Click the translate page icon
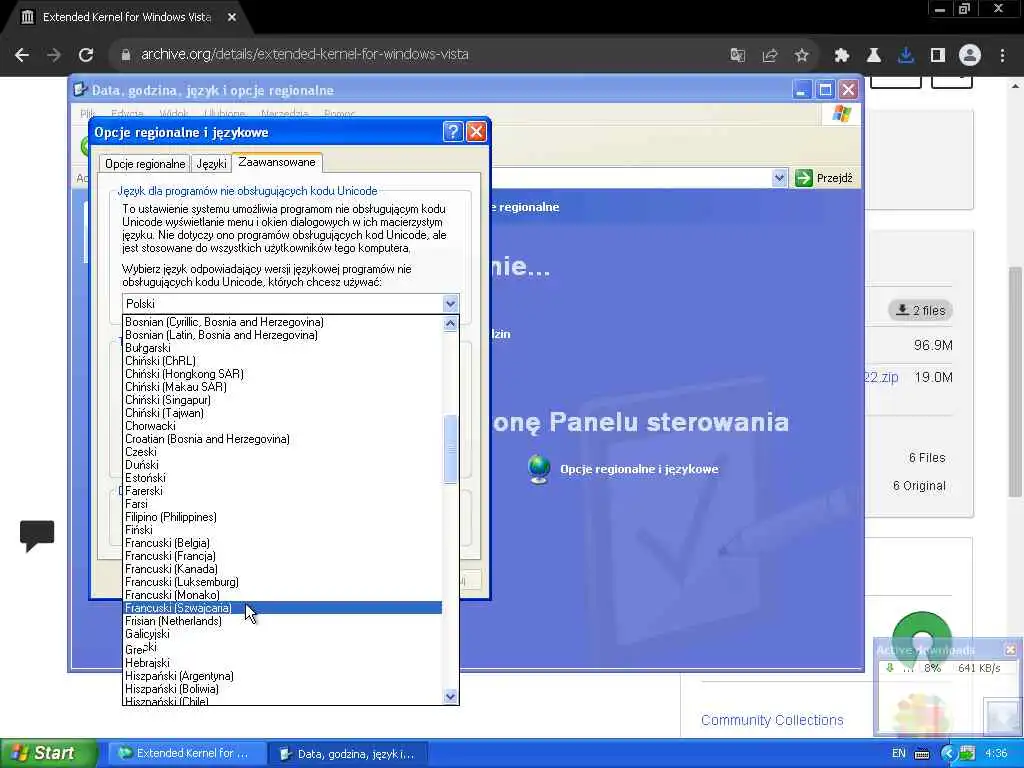Screen dimensions: 1024x768 (x=737, y=55)
